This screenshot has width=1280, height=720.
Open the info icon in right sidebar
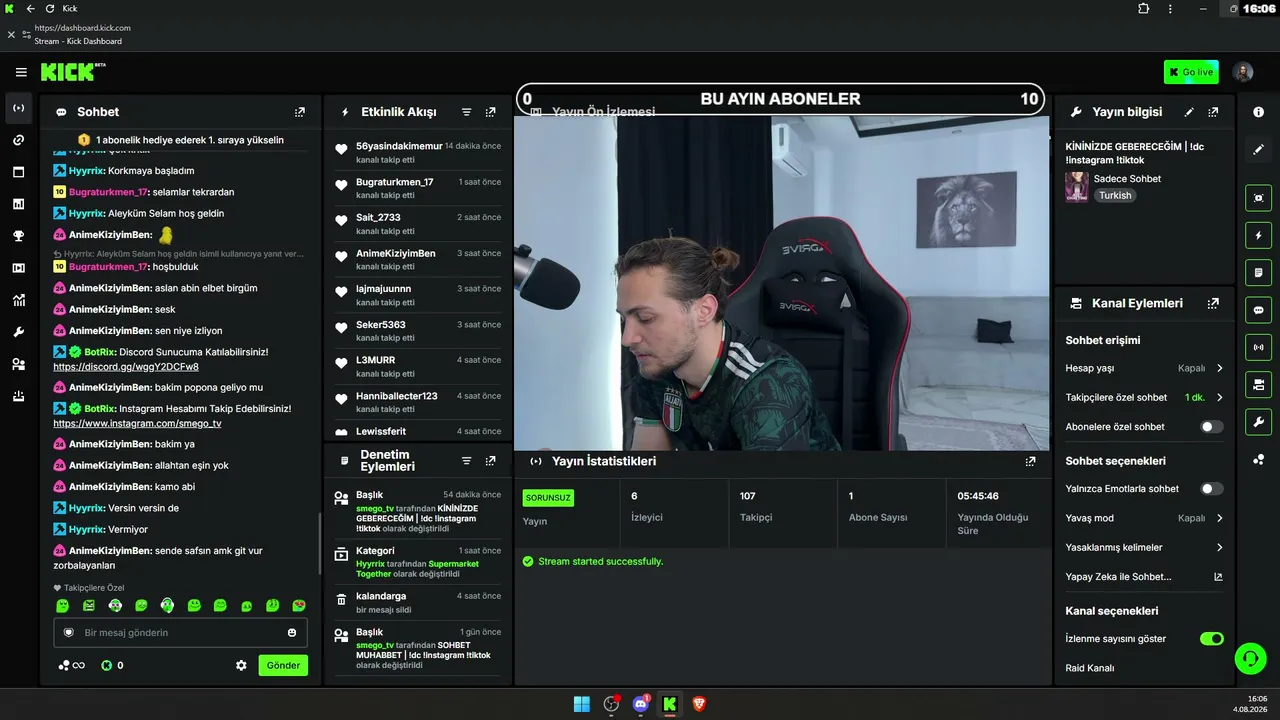click(x=1259, y=112)
